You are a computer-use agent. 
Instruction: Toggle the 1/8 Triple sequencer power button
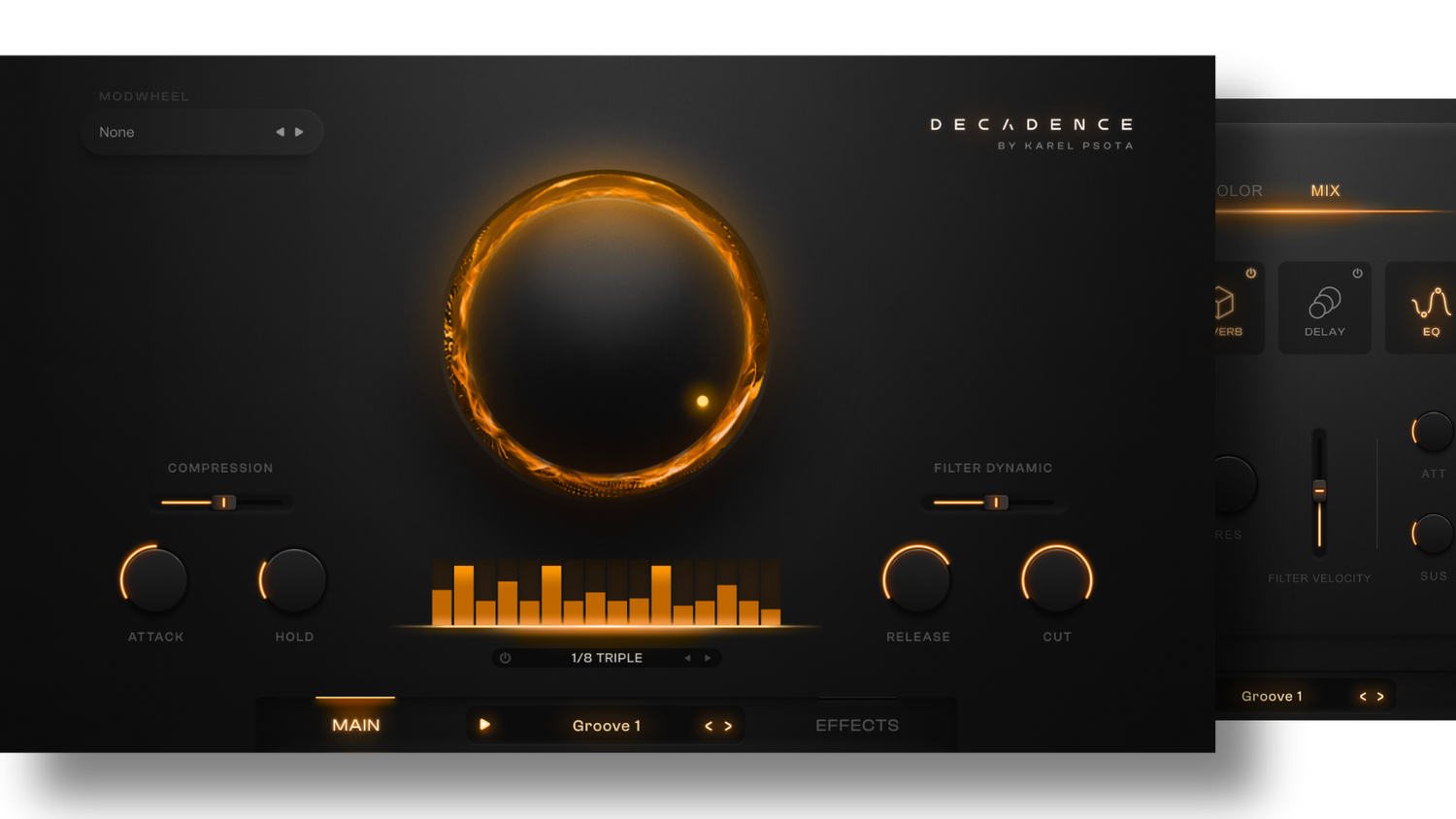505,658
